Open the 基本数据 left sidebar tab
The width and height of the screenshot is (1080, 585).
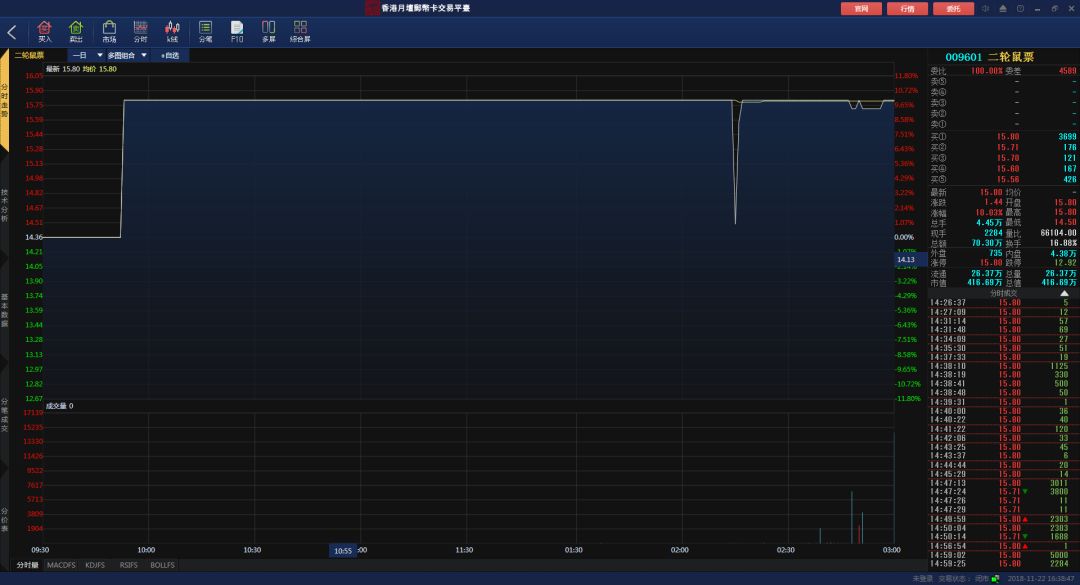pyautogui.click(x=4, y=310)
